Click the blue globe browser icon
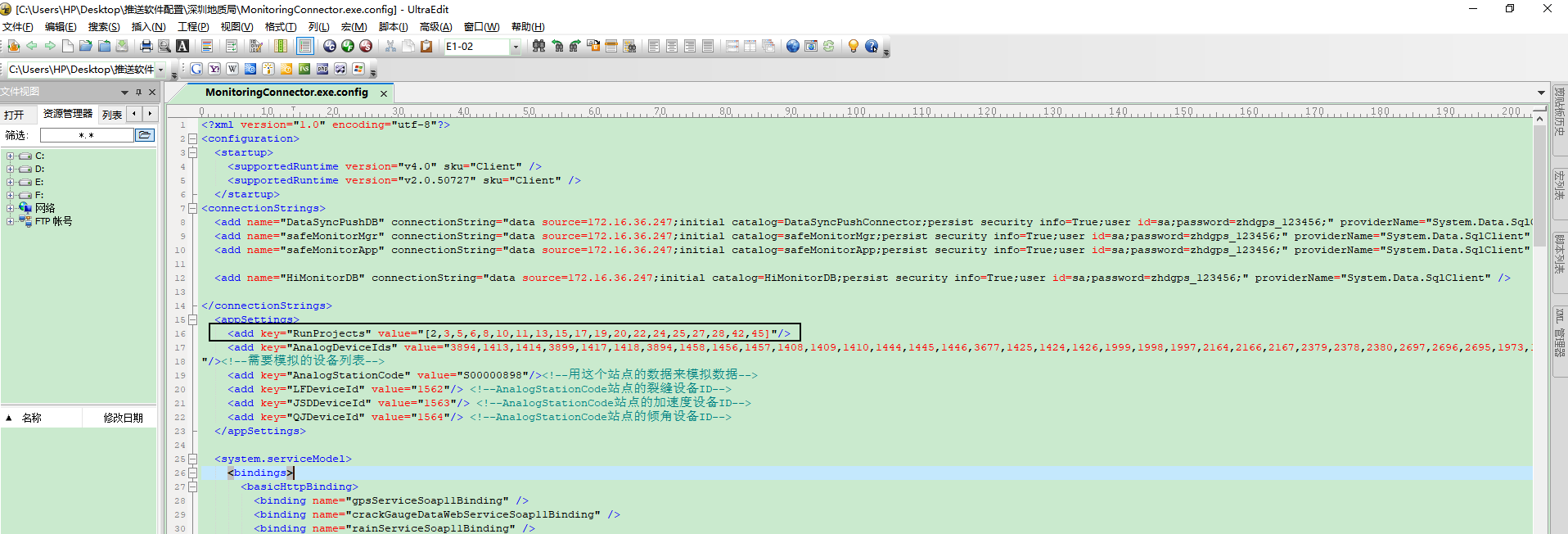 point(792,47)
